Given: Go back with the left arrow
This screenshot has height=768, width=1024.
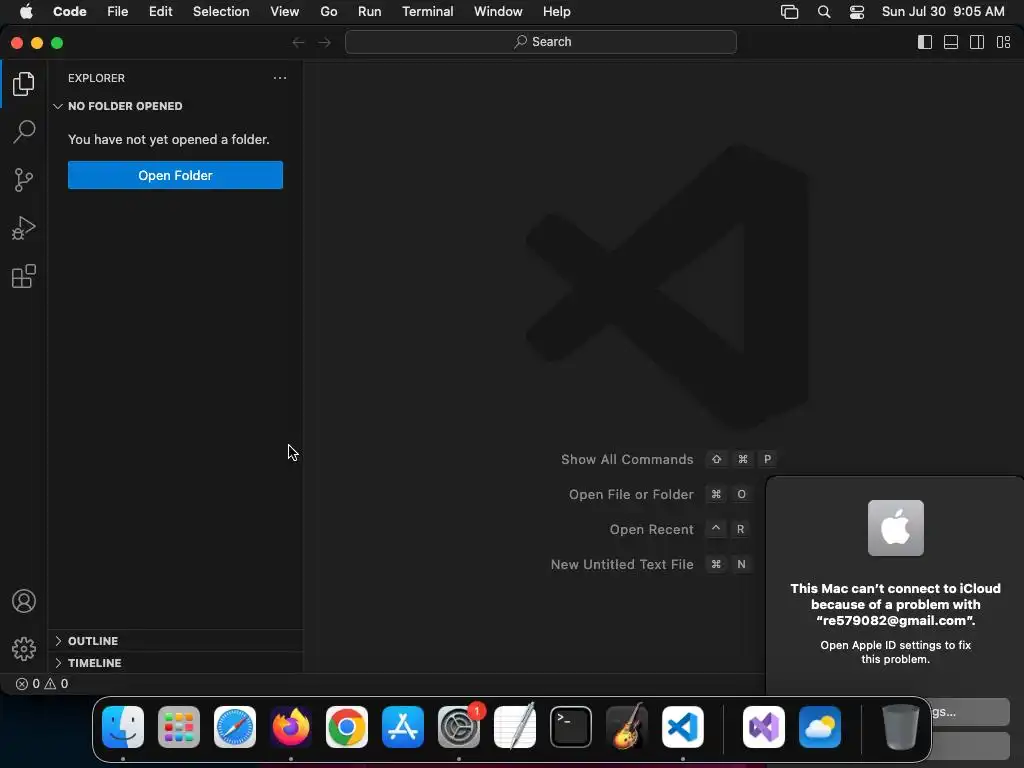Looking at the screenshot, I should coord(298,42).
